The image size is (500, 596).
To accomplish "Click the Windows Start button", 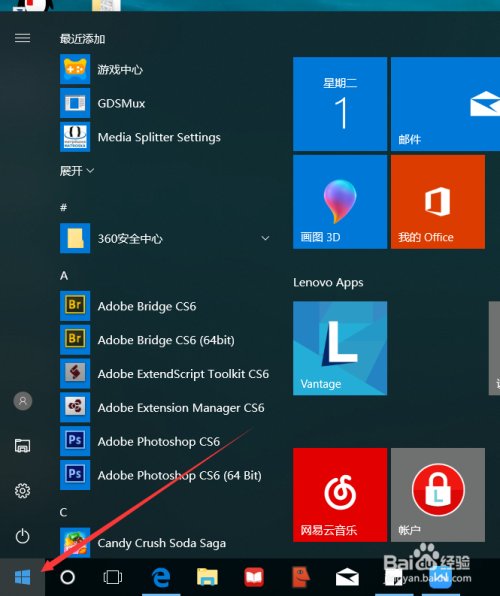I will (x=22, y=577).
